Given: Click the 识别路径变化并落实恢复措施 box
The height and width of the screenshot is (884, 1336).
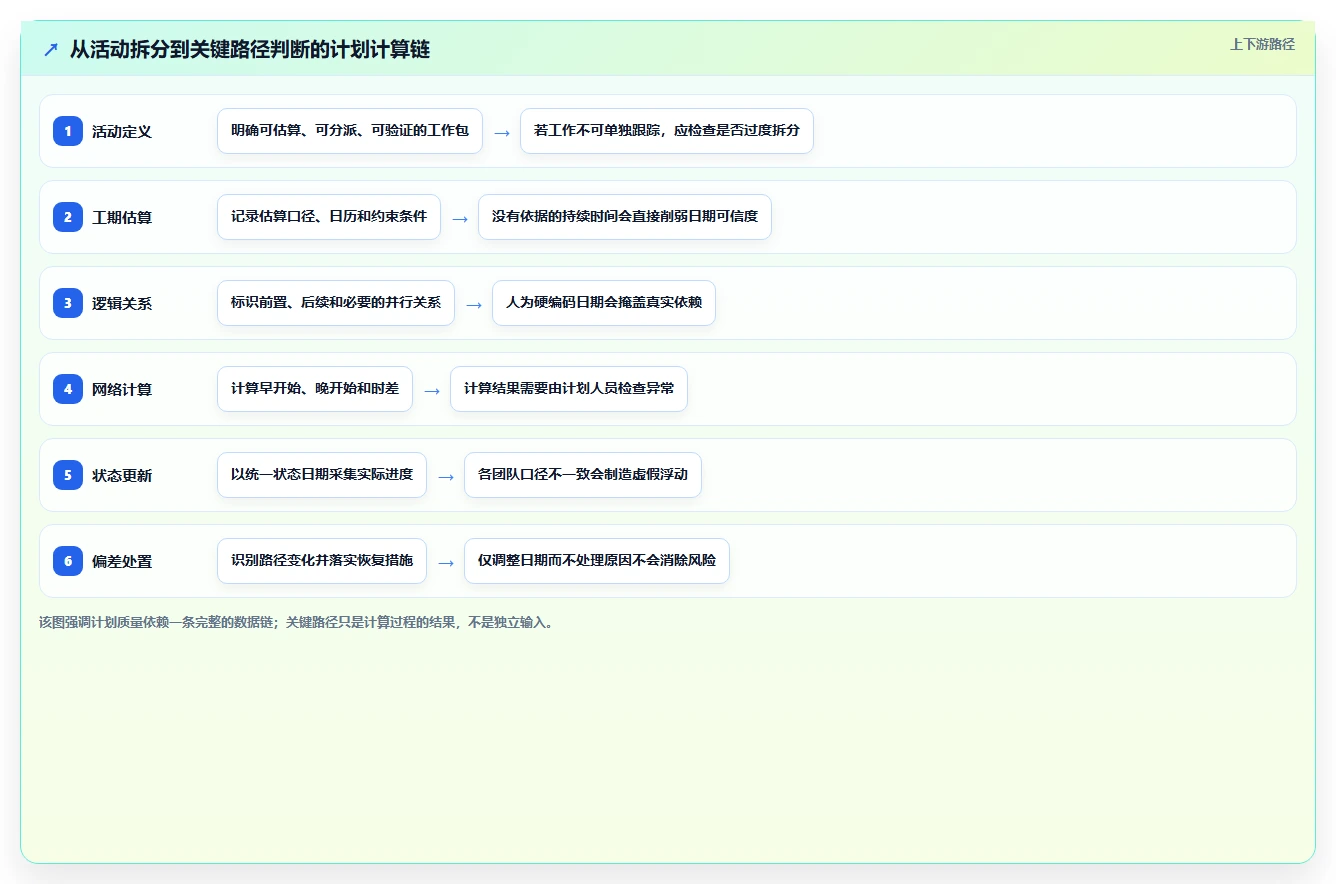Looking at the screenshot, I should point(322,561).
